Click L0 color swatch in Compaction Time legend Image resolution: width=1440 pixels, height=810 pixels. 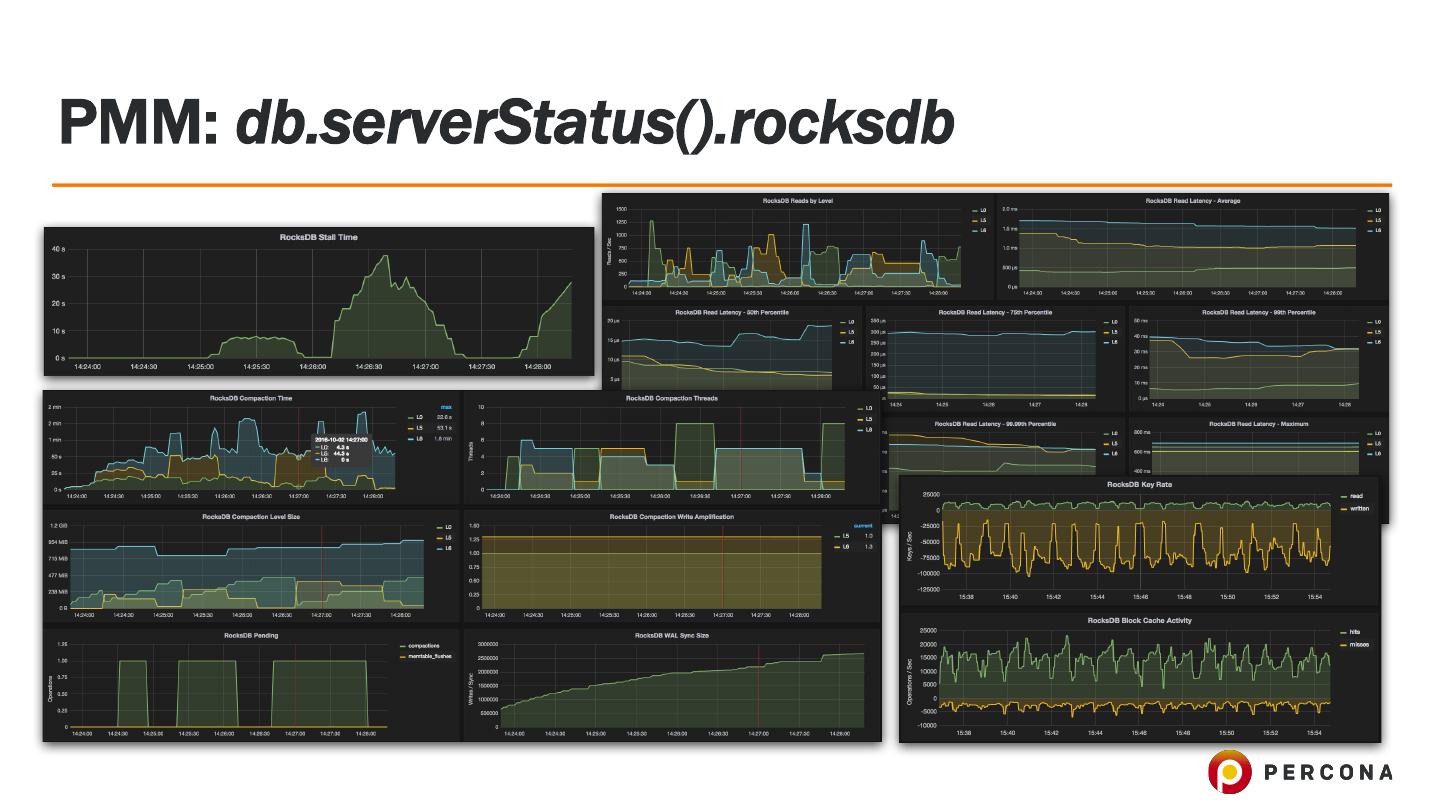[409, 417]
